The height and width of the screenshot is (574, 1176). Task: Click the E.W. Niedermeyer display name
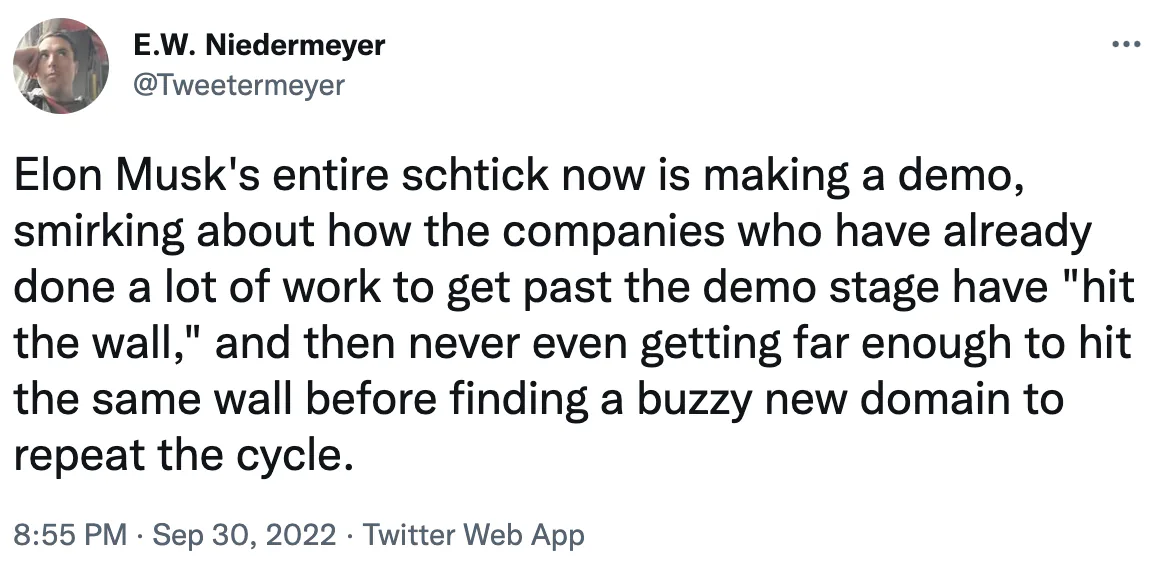coord(259,46)
